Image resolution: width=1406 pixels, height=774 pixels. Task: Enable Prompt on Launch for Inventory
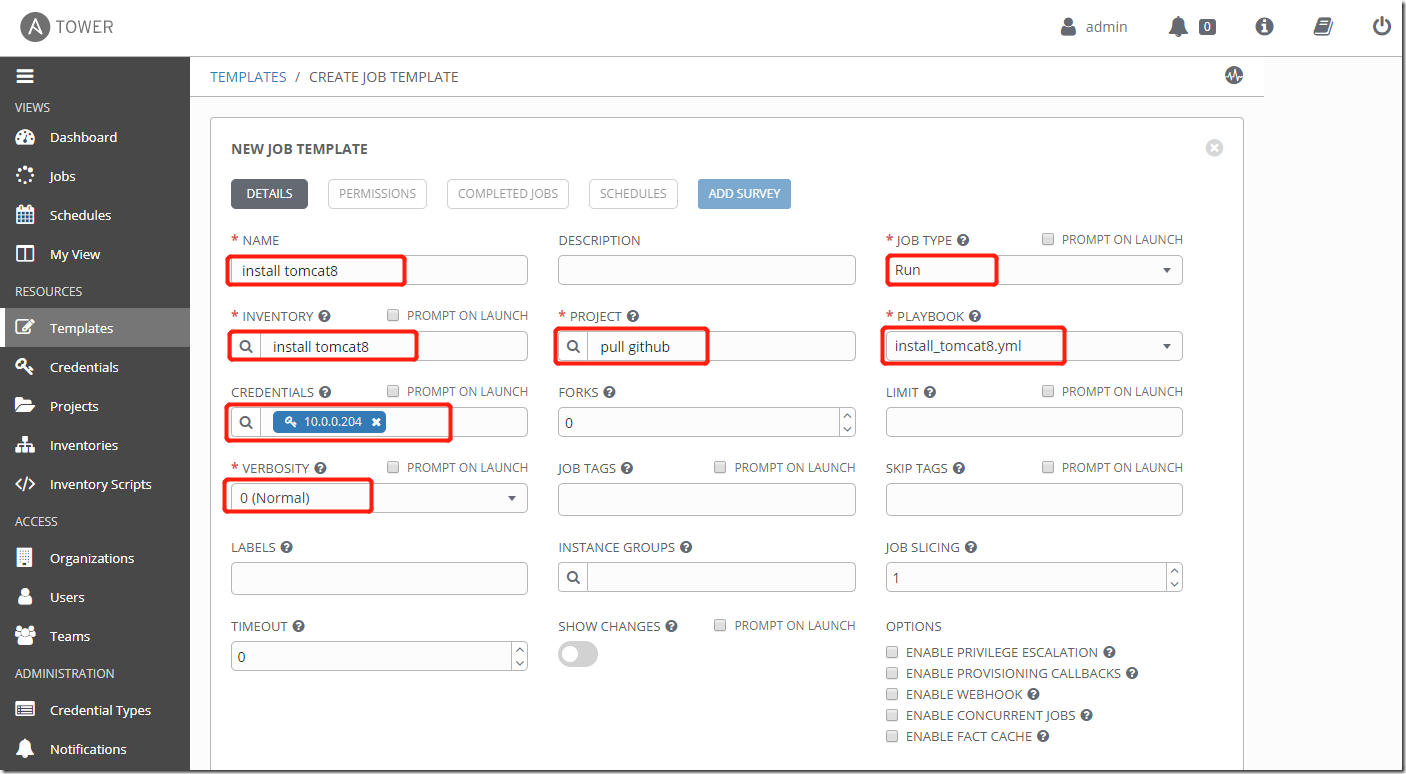[393, 315]
